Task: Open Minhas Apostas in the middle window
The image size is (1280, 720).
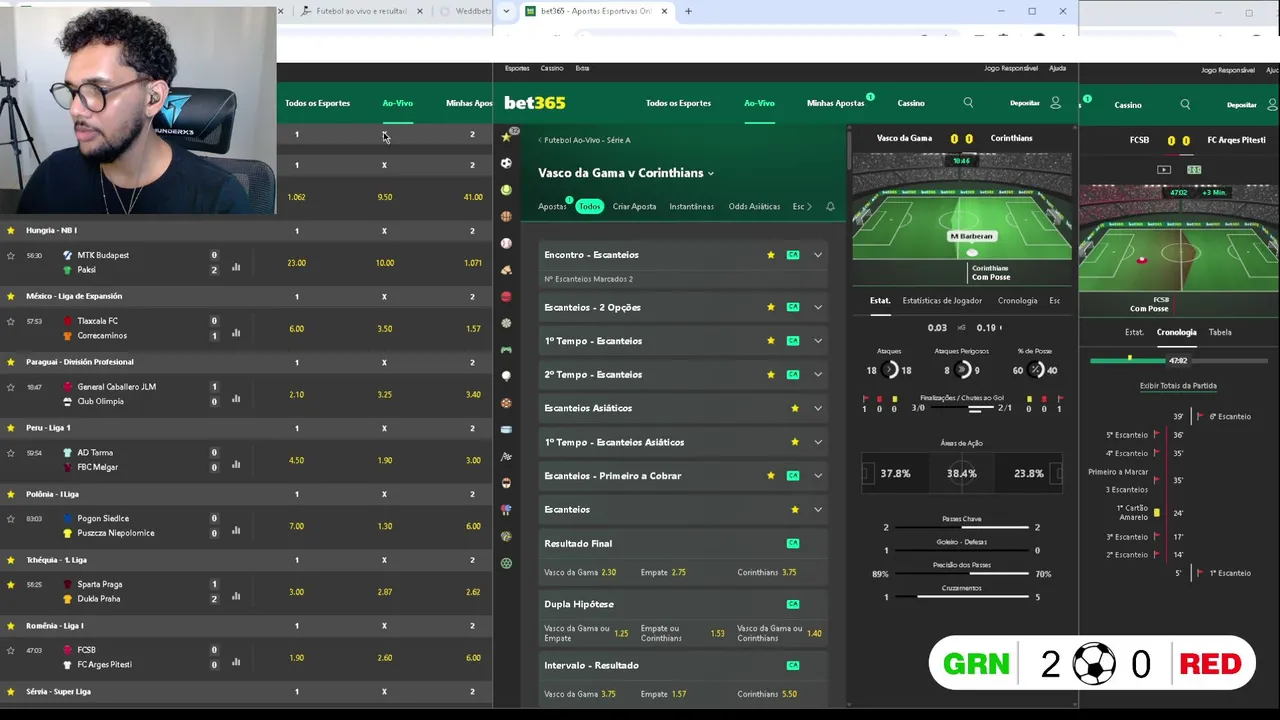Action: tap(835, 103)
